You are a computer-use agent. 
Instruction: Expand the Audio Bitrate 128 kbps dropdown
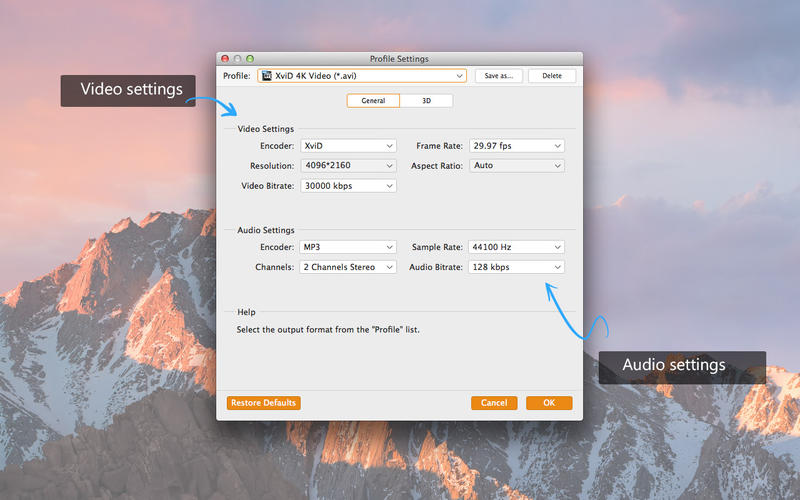[516, 267]
